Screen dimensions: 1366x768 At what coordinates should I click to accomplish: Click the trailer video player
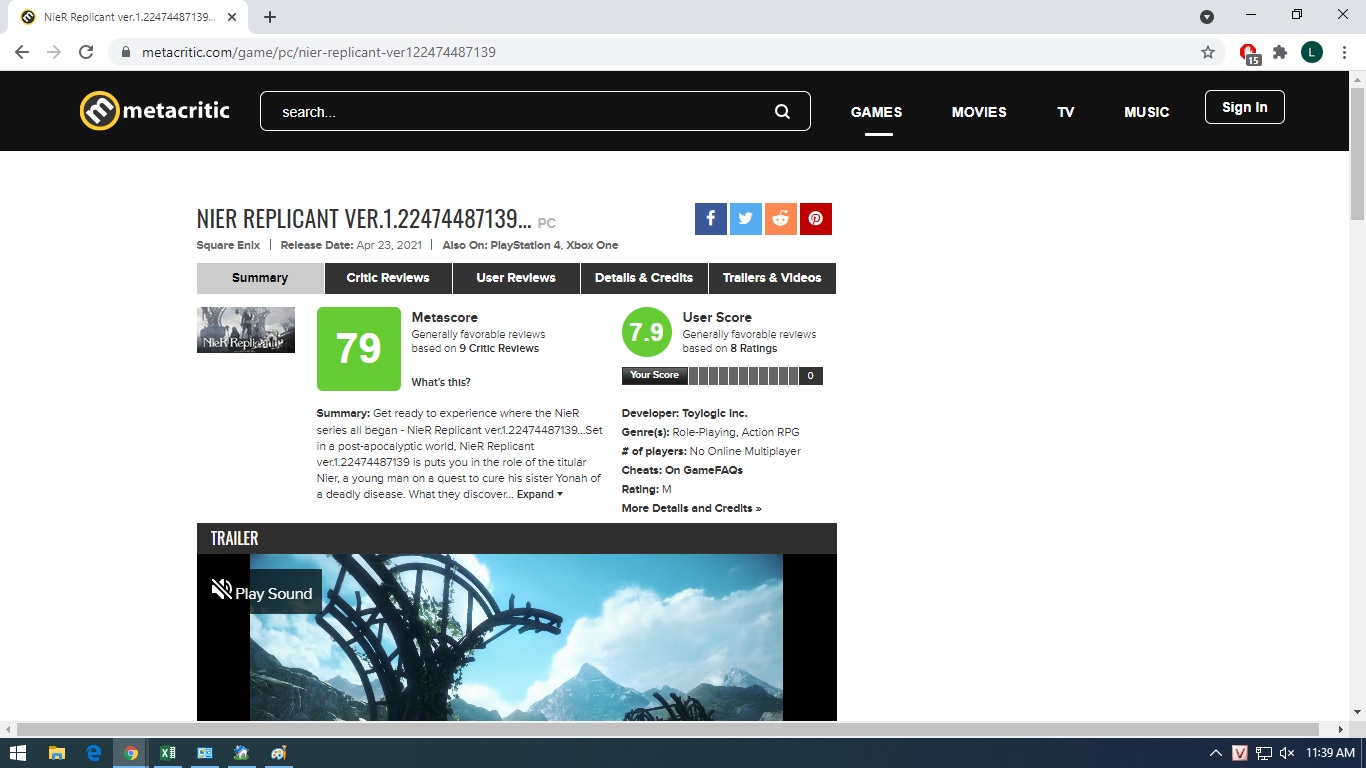coord(517,638)
